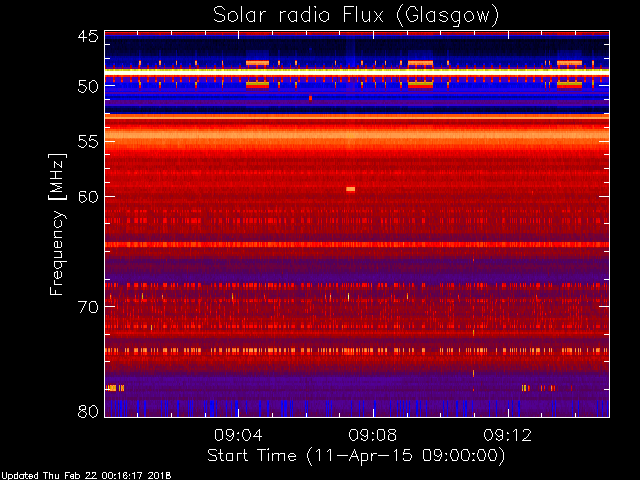Viewport: 640px width, 480px height.
Task: Click the 60 frequency tick label
Action: 88,197
